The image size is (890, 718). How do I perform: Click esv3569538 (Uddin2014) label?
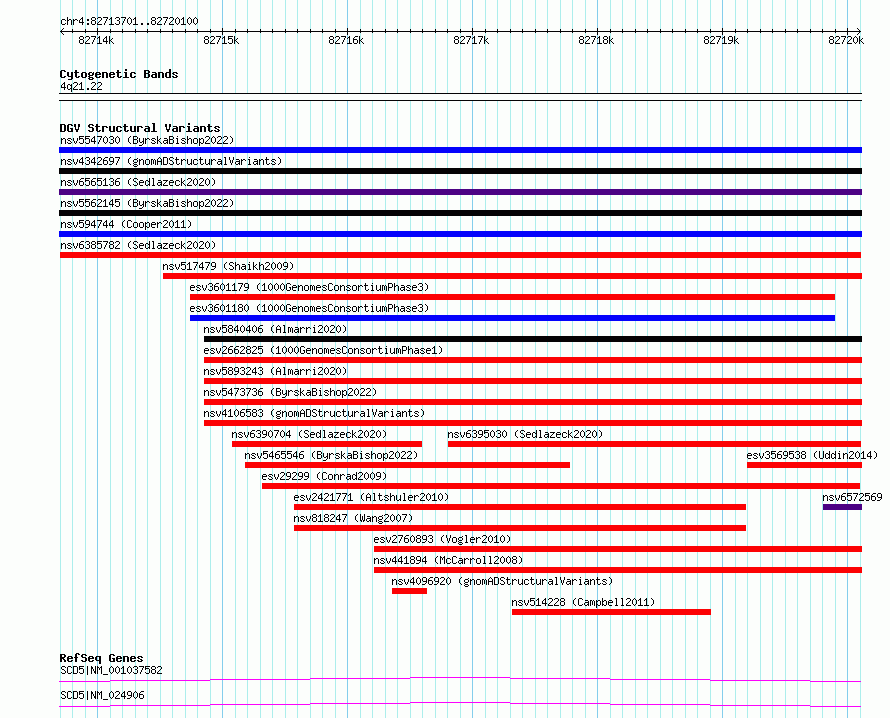tap(812, 455)
